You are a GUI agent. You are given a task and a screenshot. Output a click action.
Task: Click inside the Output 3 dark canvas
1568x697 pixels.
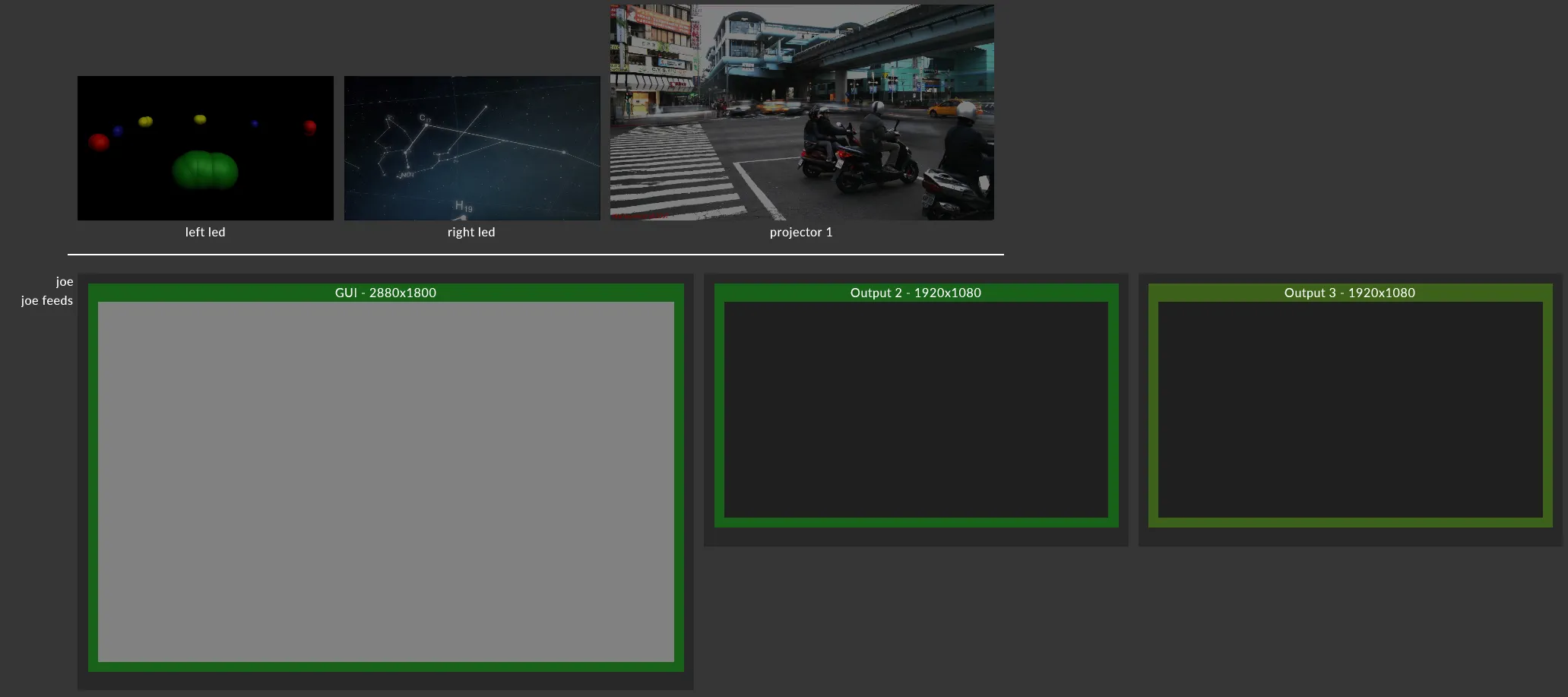(x=1349, y=409)
